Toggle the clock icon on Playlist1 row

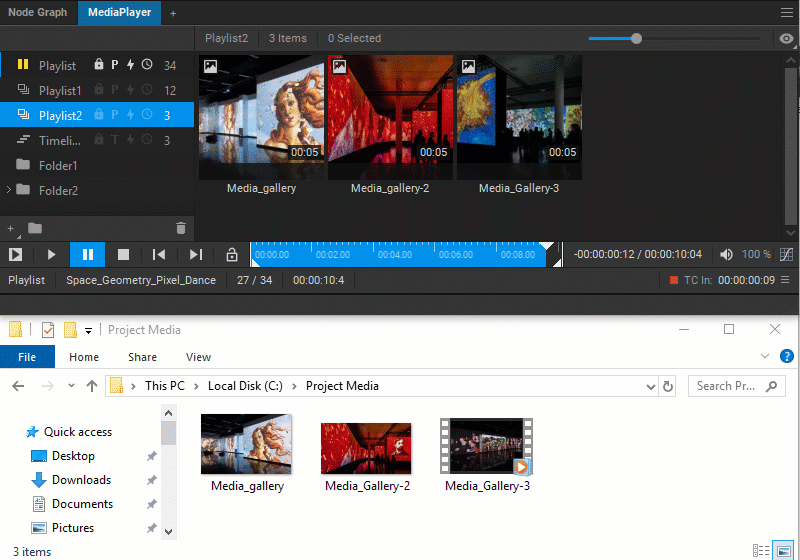point(147,89)
